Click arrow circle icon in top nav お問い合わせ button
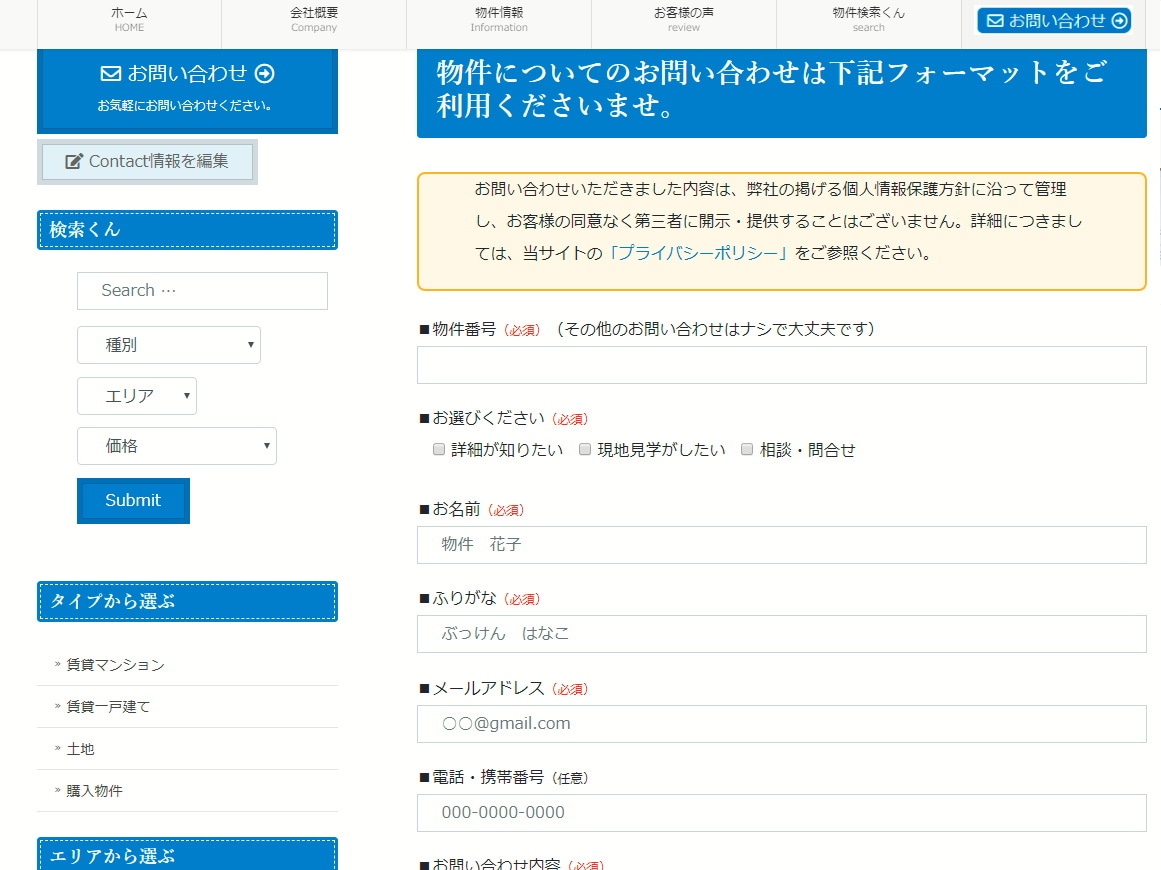The height and width of the screenshot is (870, 1161). [1120, 21]
